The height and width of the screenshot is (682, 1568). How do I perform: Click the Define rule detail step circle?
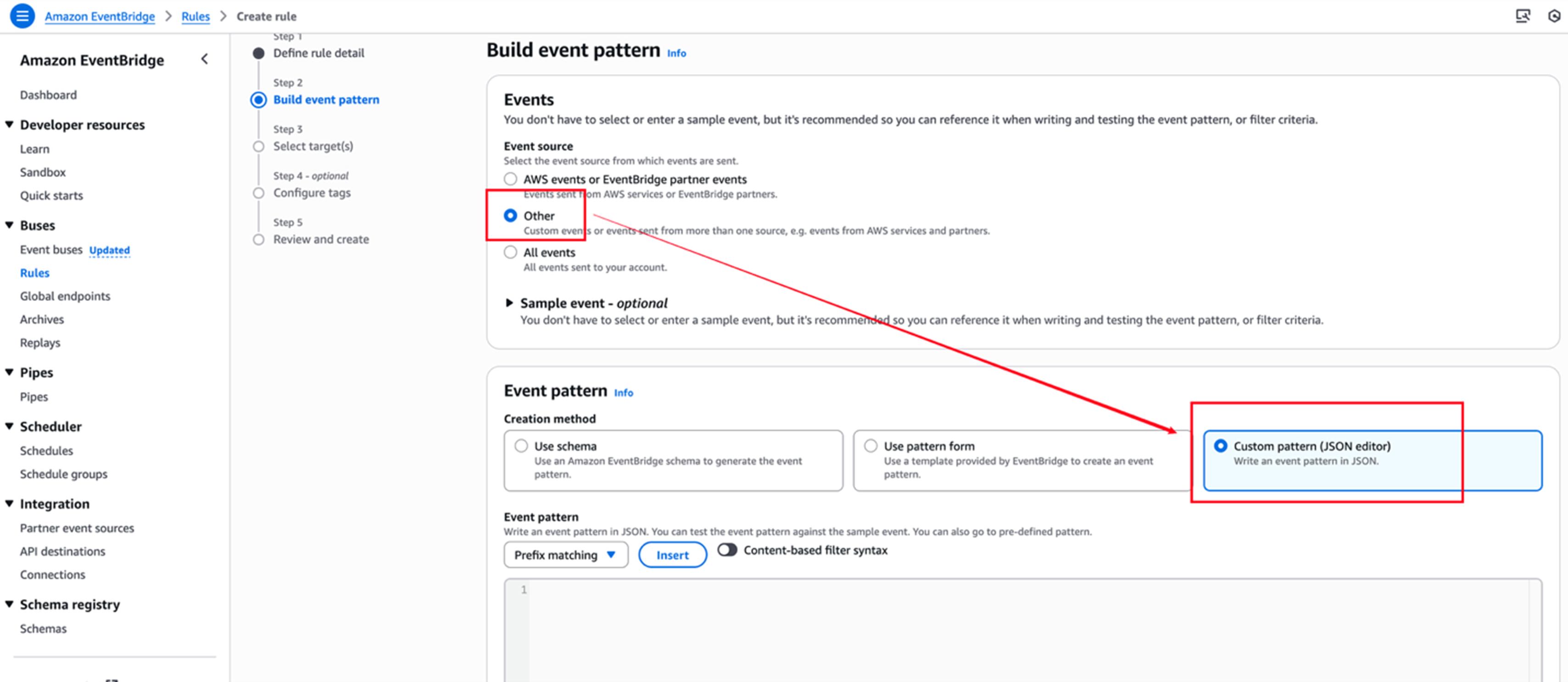pos(259,54)
